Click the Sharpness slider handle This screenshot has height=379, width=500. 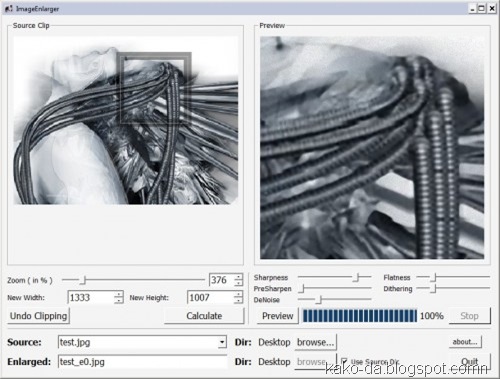[357, 277]
